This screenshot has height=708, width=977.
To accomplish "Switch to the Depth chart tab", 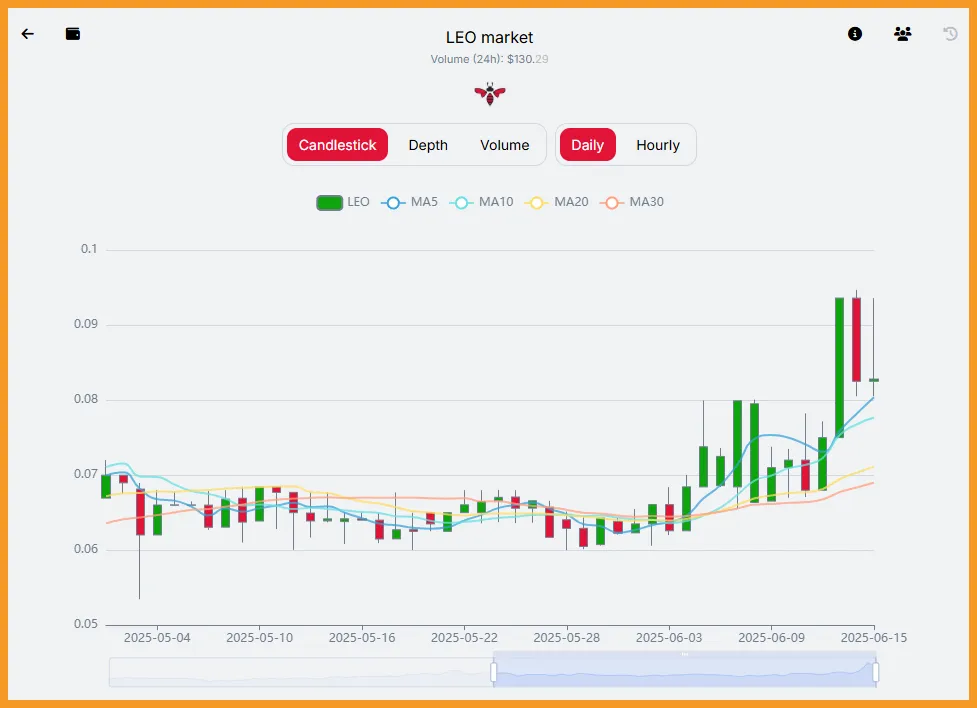I will pyautogui.click(x=428, y=145).
